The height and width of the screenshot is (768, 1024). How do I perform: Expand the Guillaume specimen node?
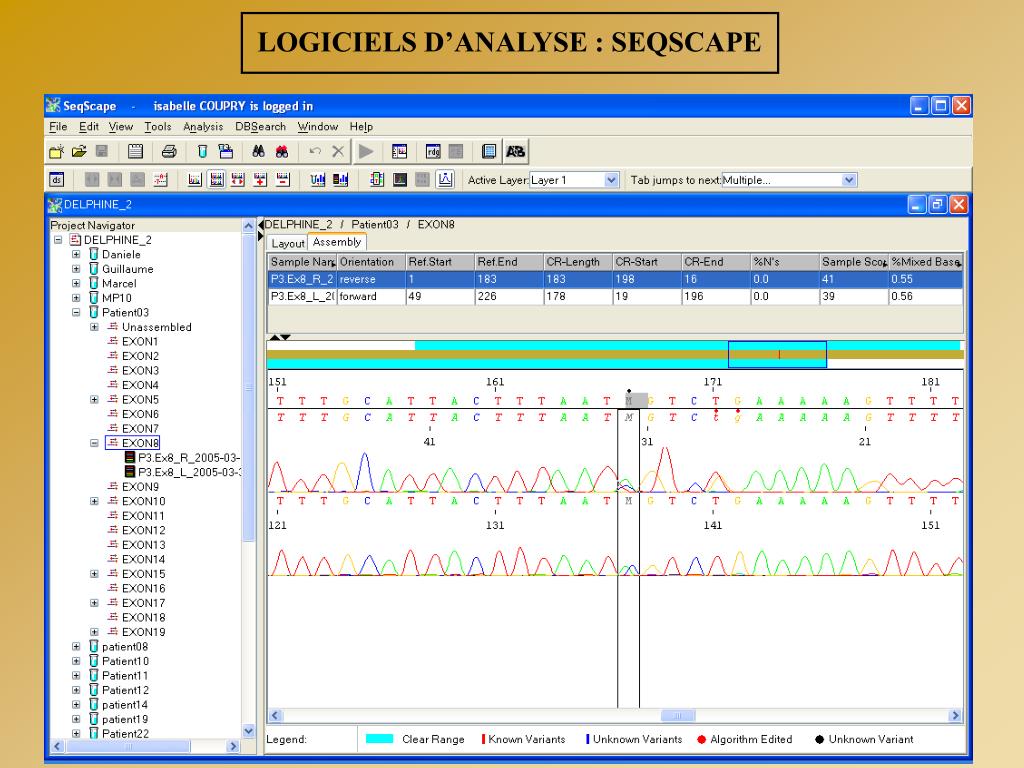point(76,268)
